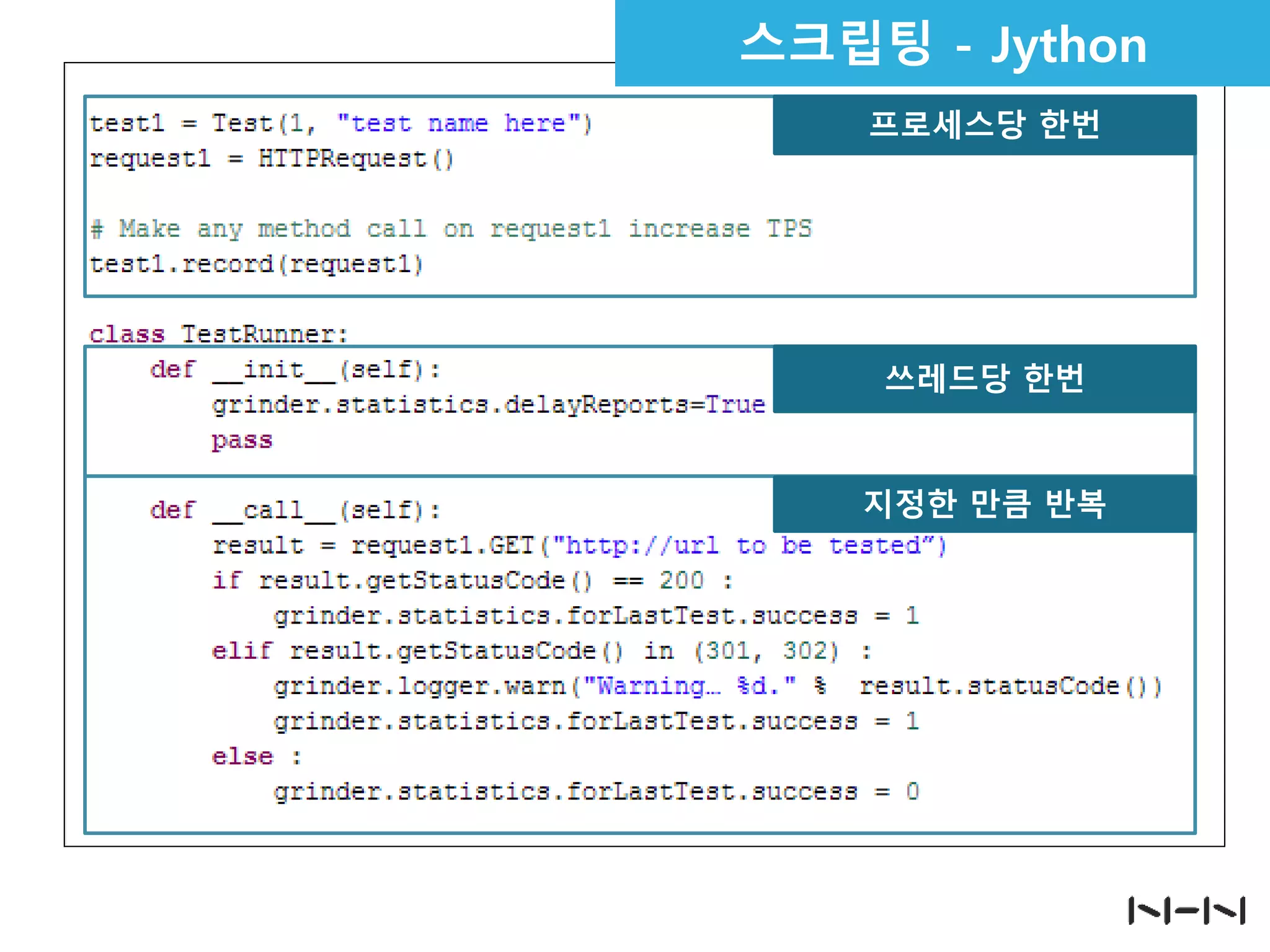The width and height of the screenshot is (1270, 952).
Task: Click the slide title '스크립팅 - Jython'
Action: [943, 43]
